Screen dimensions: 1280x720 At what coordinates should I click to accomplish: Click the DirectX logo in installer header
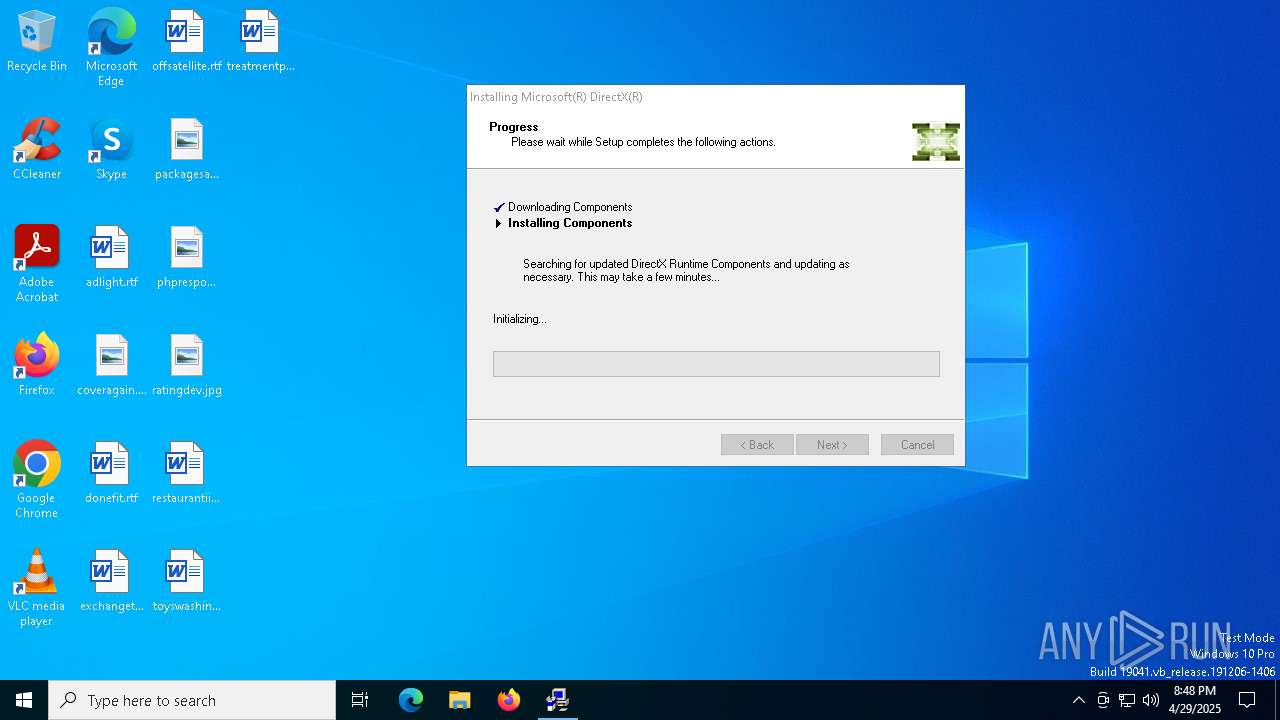tap(936, 142)
